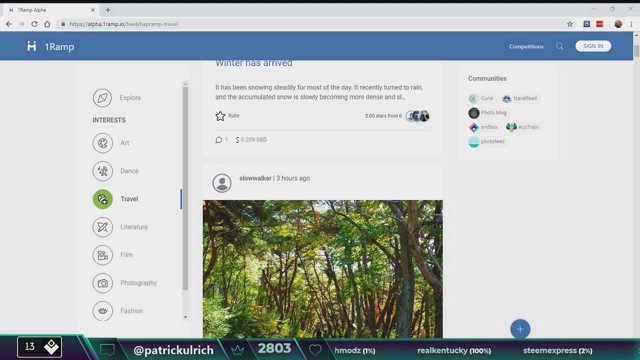Open the forest photo in slowwalker's post
640x360 pixels.
tap(322, 269)
